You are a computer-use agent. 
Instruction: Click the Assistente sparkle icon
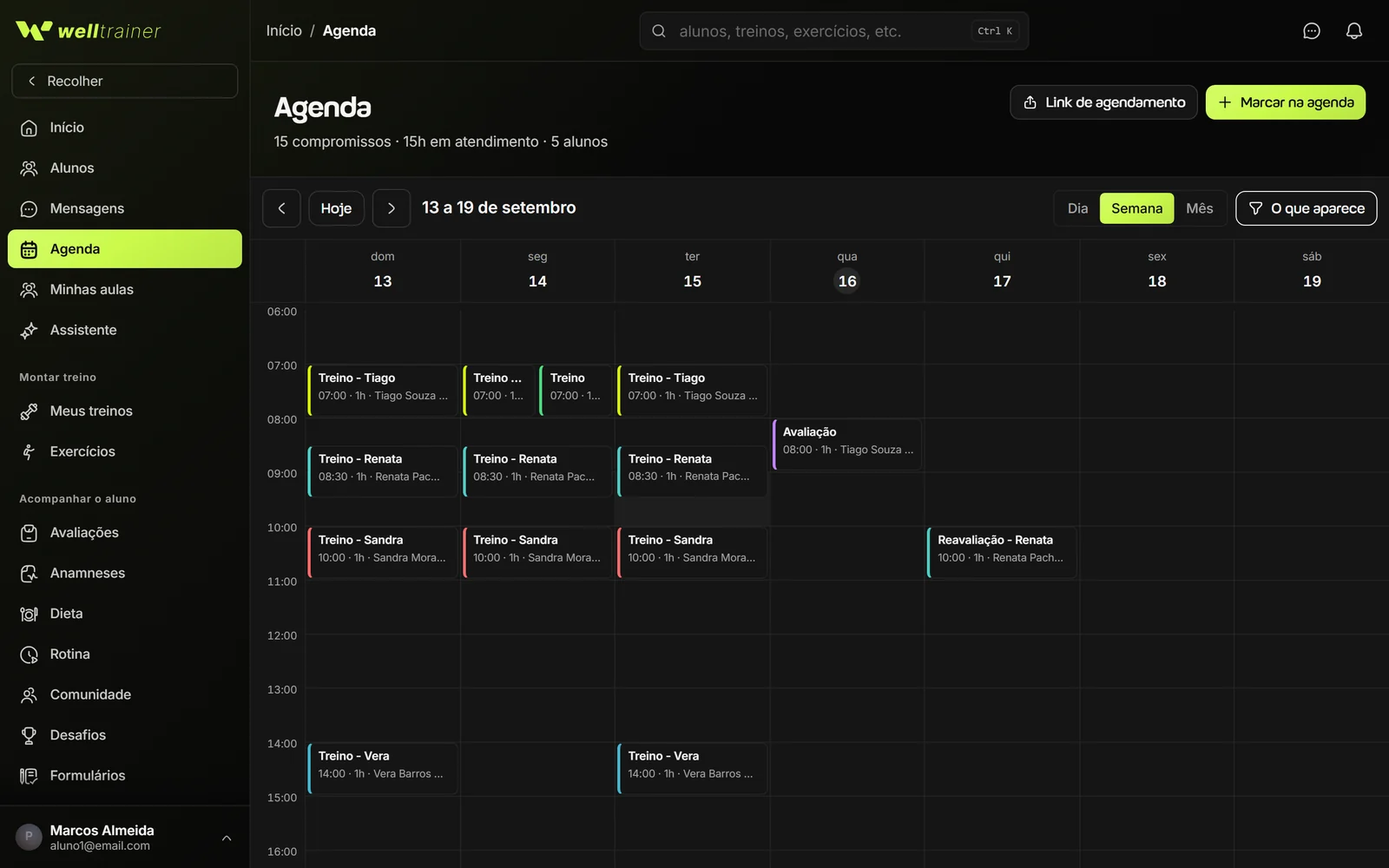(29, 331)
